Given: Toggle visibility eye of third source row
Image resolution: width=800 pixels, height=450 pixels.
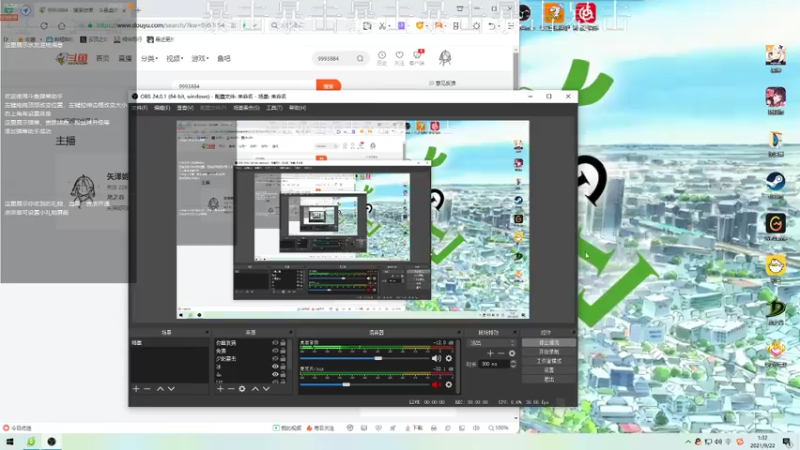Looking at the screenshot, I should click(x=276, y=359).
